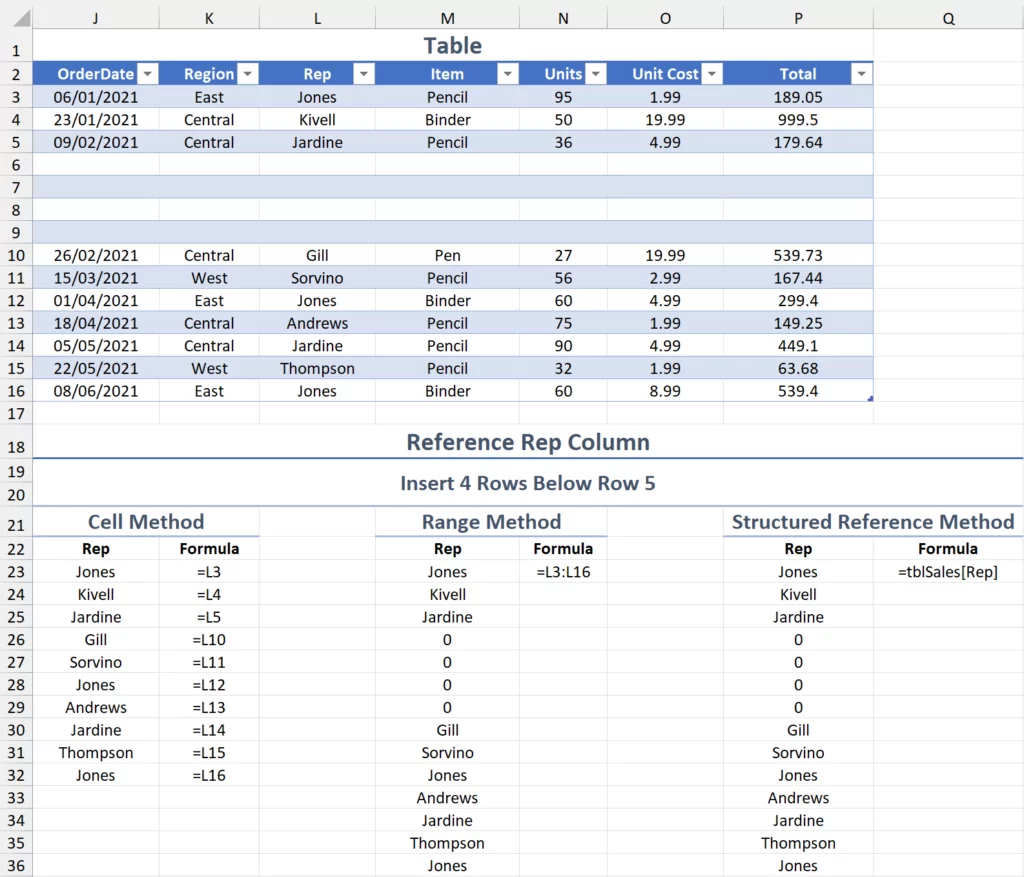Select the cell showing total 999.5
1024x877 pixels.
point(797,120)
